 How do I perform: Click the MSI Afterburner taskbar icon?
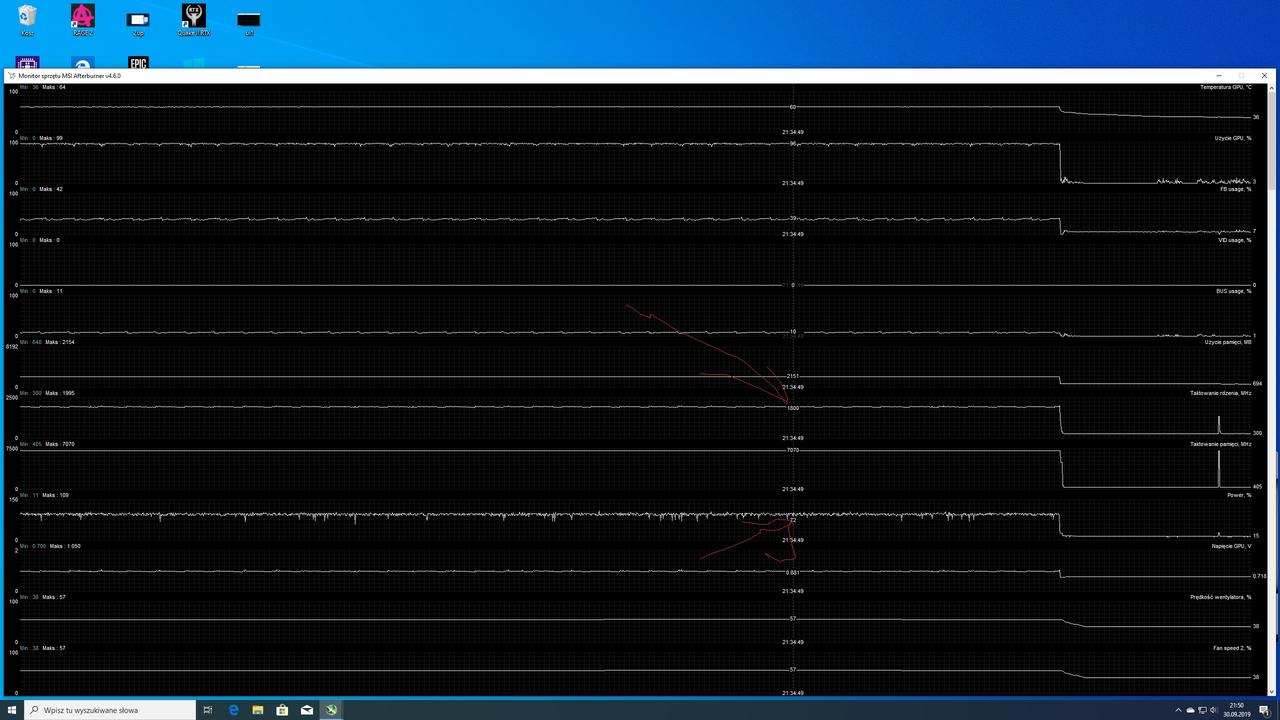coord(331,710)
